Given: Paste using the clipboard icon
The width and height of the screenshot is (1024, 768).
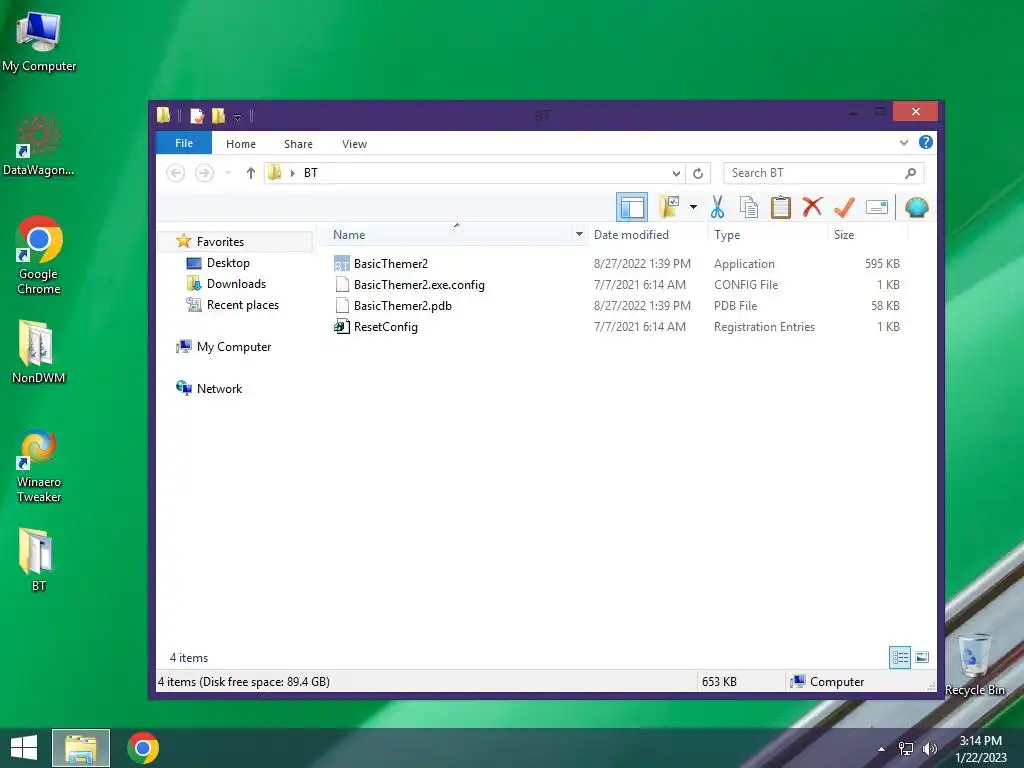Looking at the screenshot, I should click(780, 207).
